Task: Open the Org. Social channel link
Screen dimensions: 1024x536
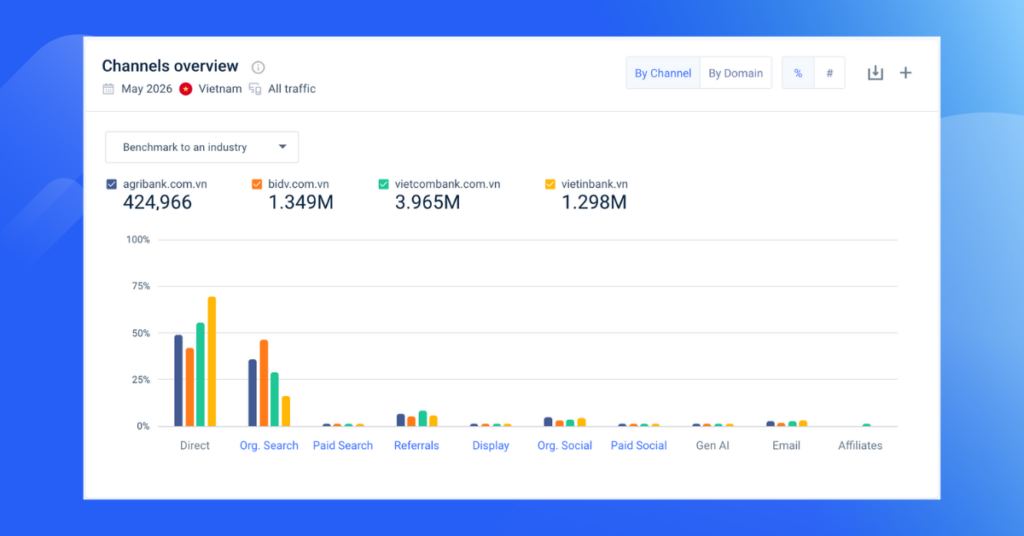Action: point(565,445)
